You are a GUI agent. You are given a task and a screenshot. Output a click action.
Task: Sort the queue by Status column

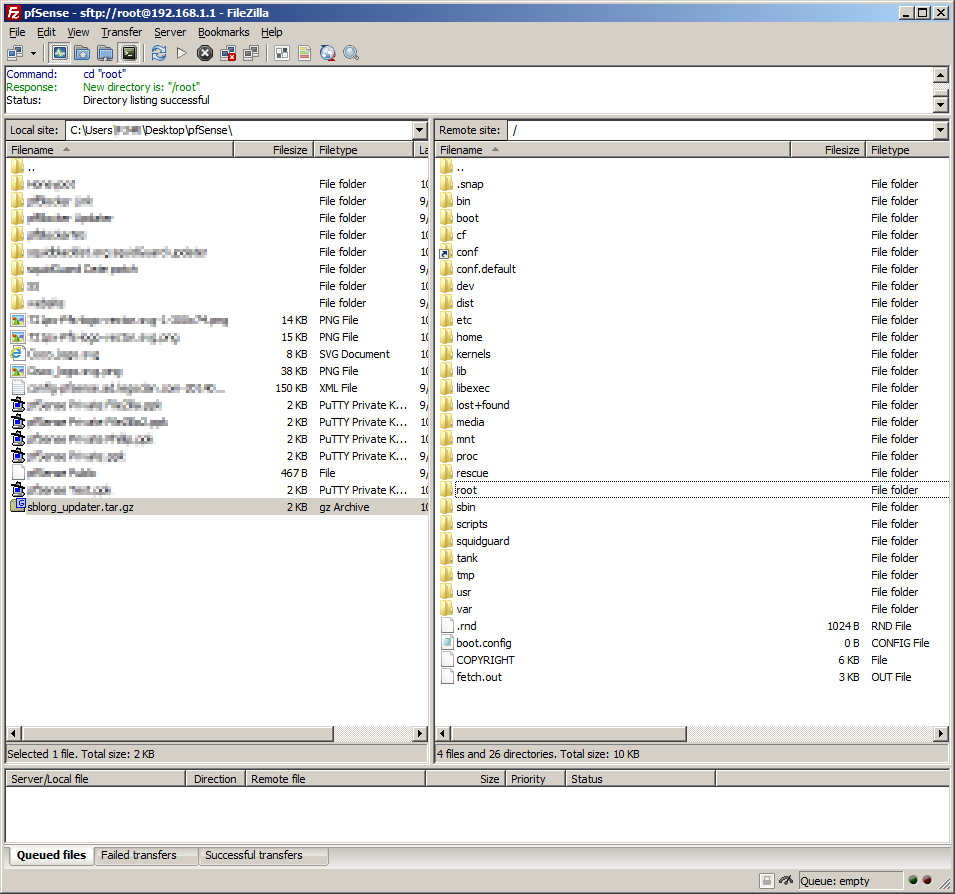[640, 779]
